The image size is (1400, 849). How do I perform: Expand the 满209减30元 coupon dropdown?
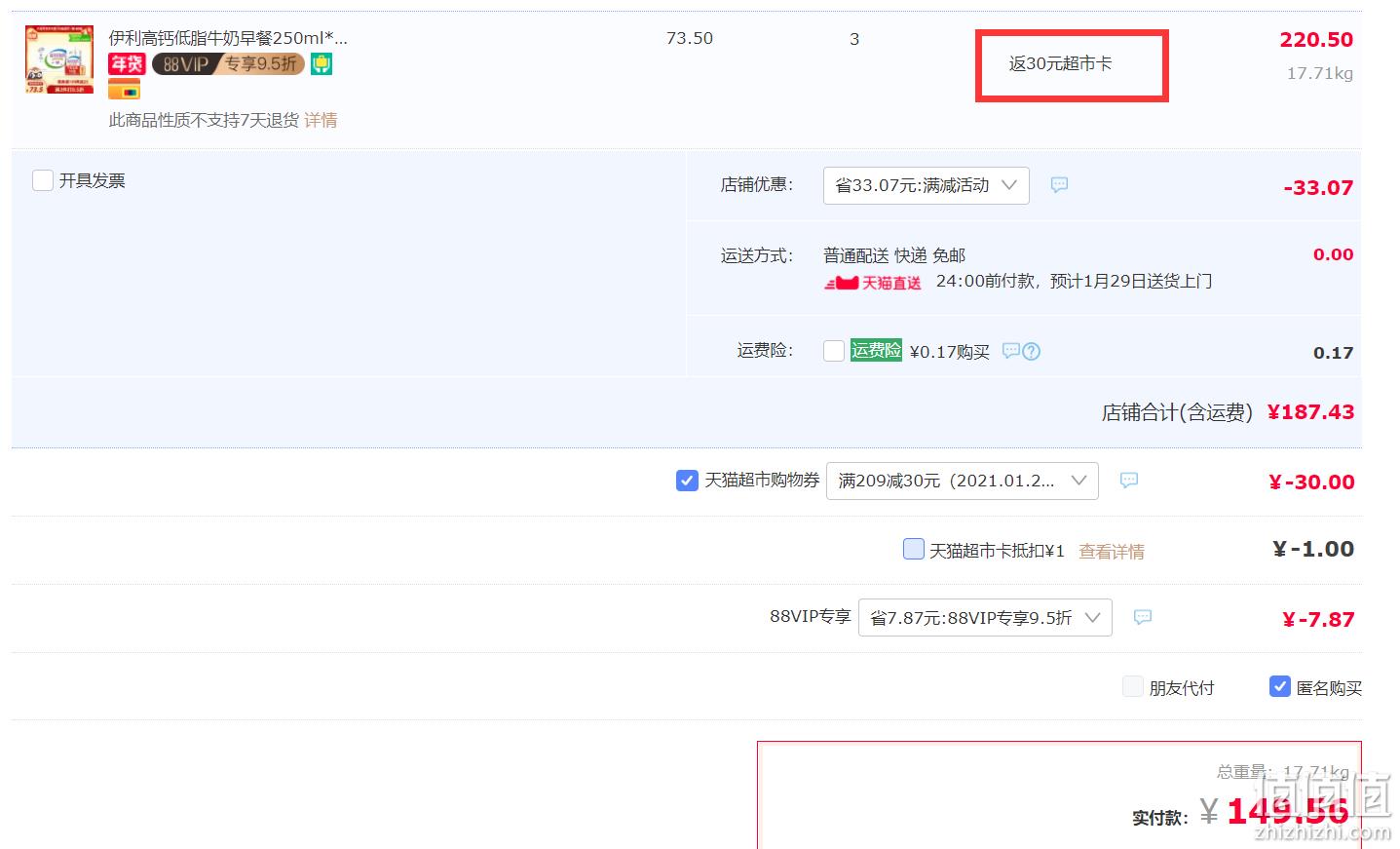point(963,481)
